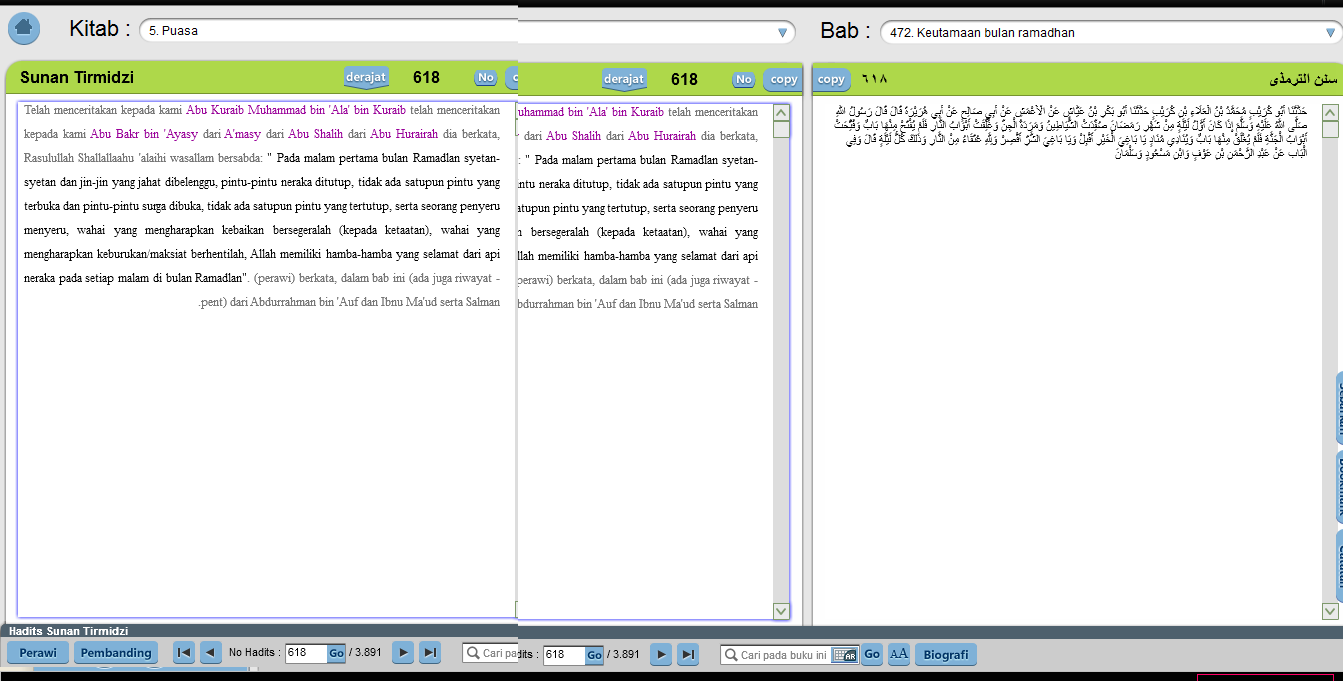This screenshot has height=681, width=1343.
Task: Go to previous hadith in front window
Action: (210, 653)
